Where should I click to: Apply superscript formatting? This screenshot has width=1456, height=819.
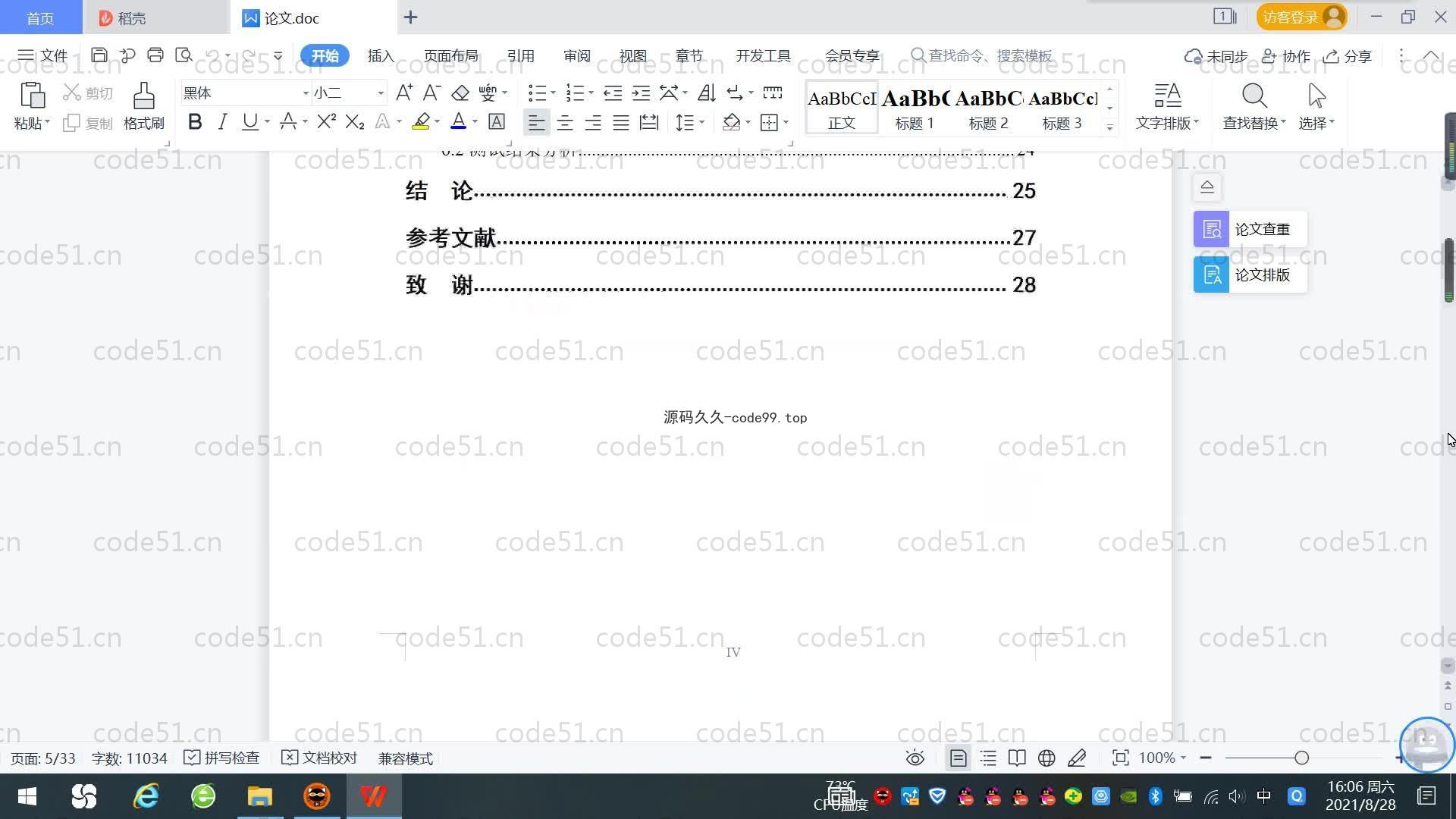tap(326, 122)
